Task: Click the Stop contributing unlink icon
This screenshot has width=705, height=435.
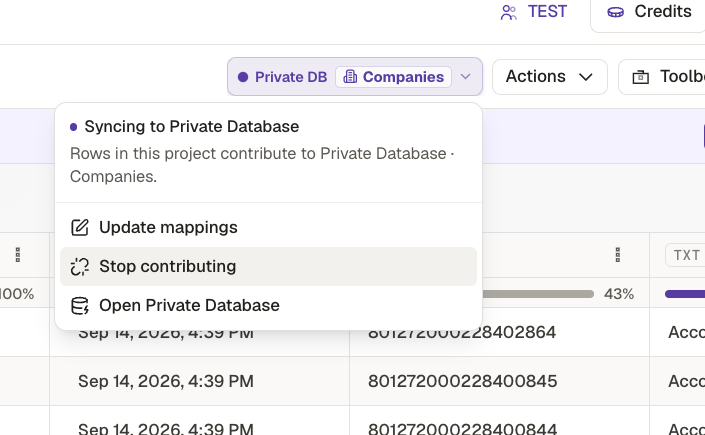Action: (x=80, y=266)
